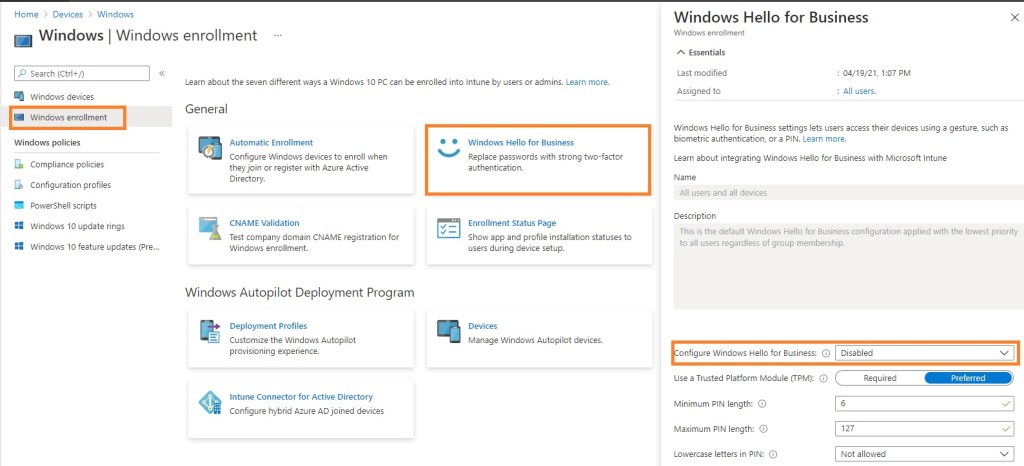
Task: Click the Description text area
Action: coord(849,266)
